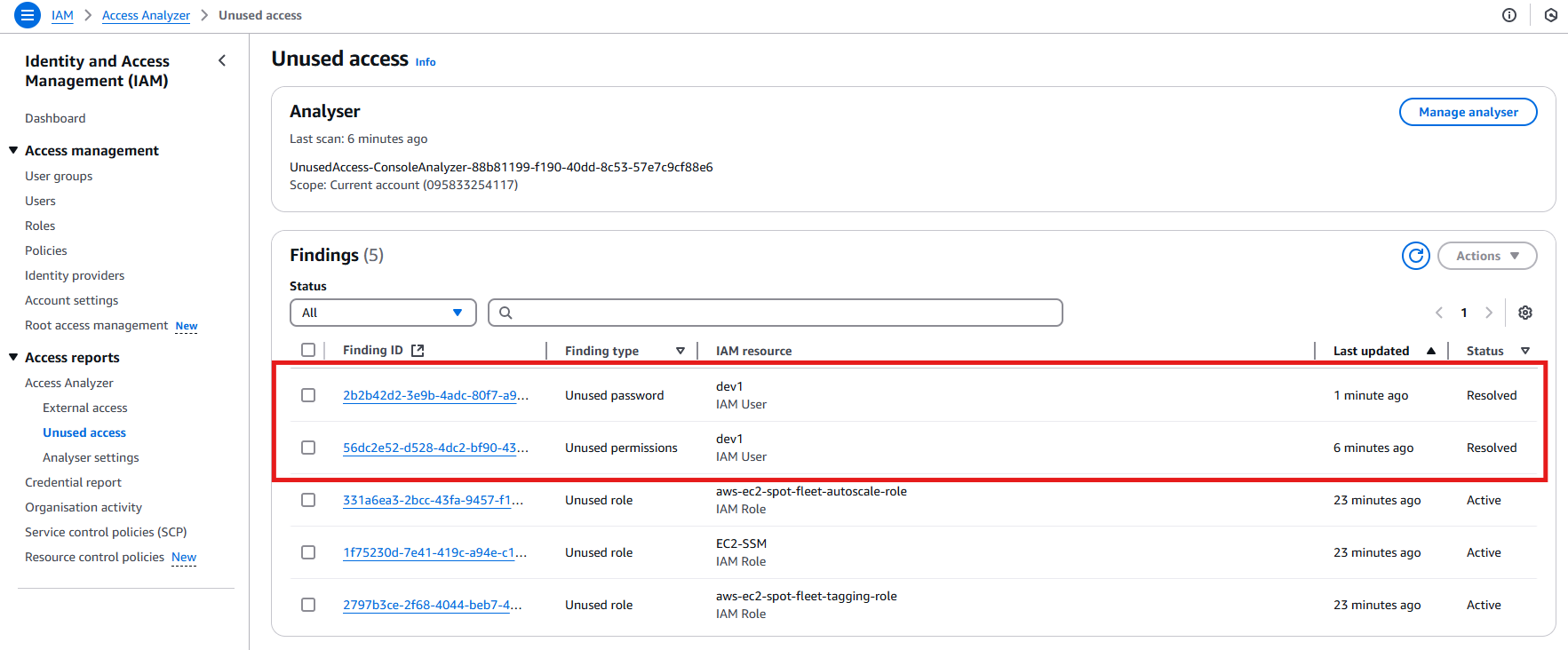Select all findings checkbox in header
The width and height of the screenshot is (1568, 650).
(x=308, y=350)
